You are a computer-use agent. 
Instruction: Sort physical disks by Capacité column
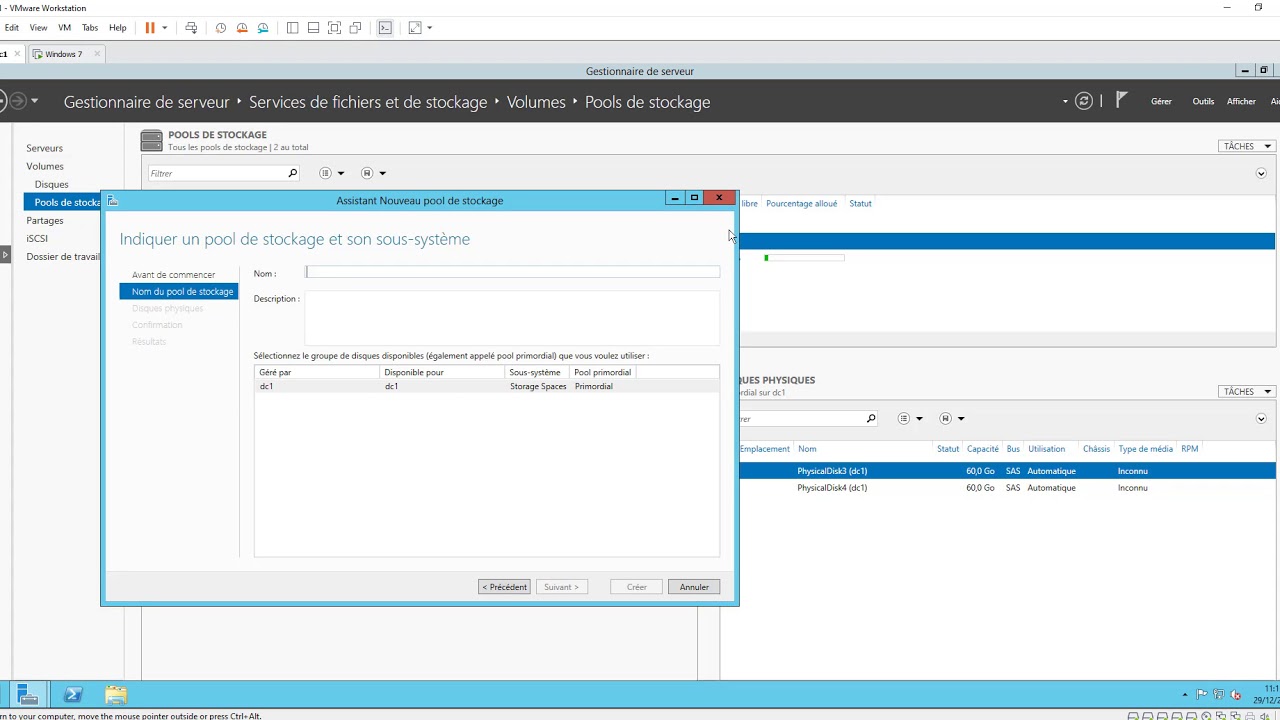tap(983, 449)
